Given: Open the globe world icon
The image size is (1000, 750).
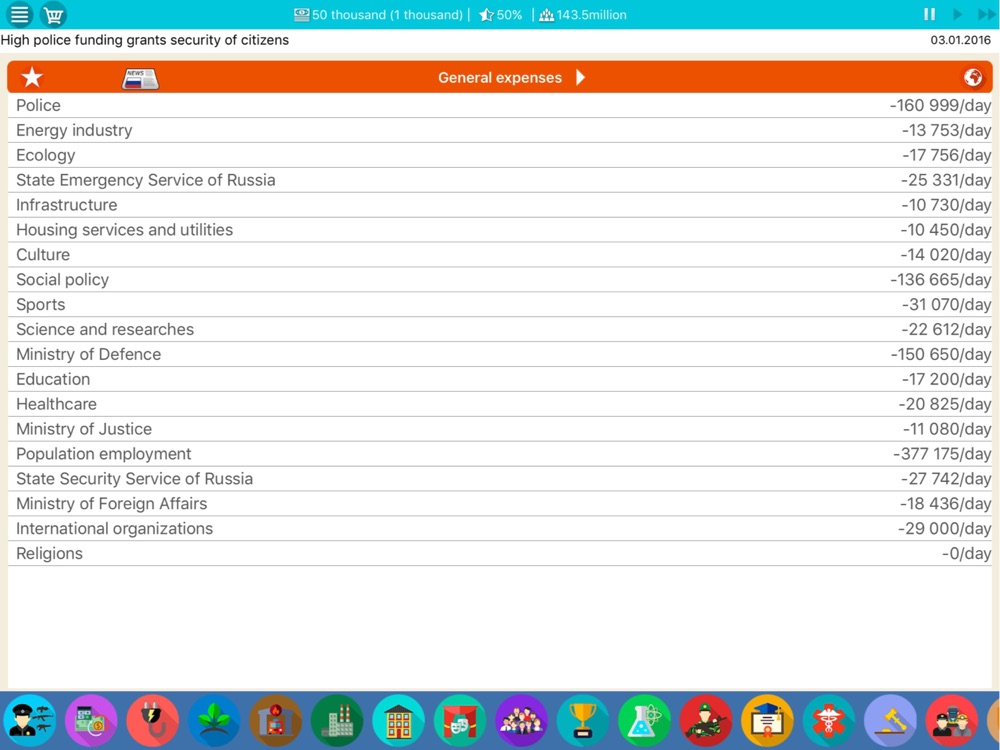Looking at the screenshot, I should coord(973,77).
